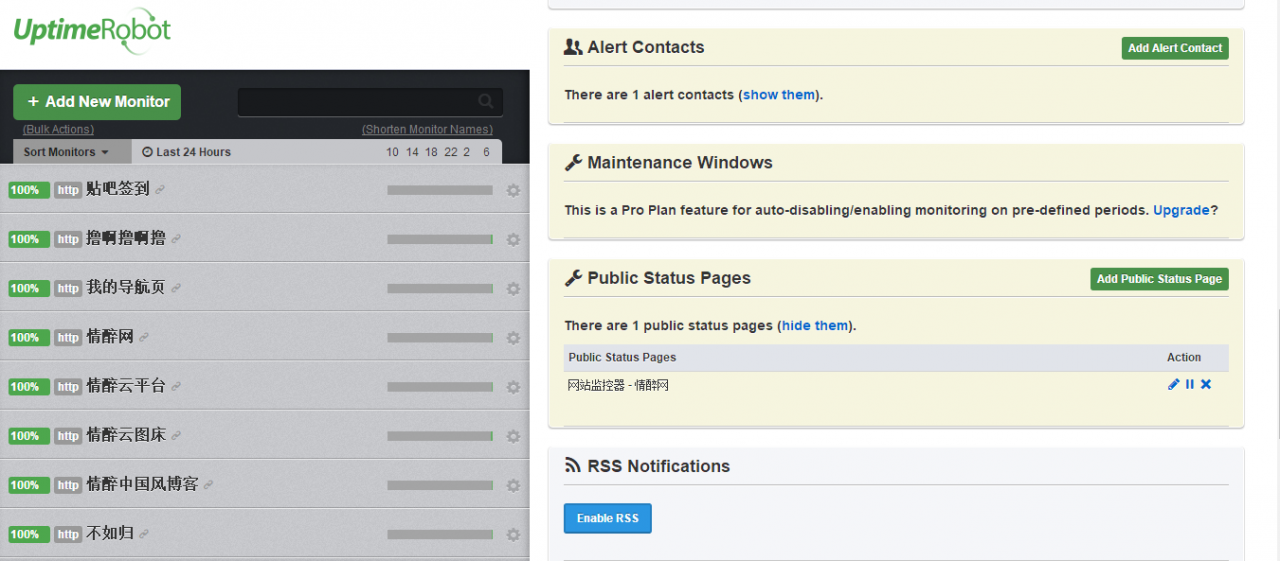
Task: Show the alert contacts list
Action: coord(779,95)
